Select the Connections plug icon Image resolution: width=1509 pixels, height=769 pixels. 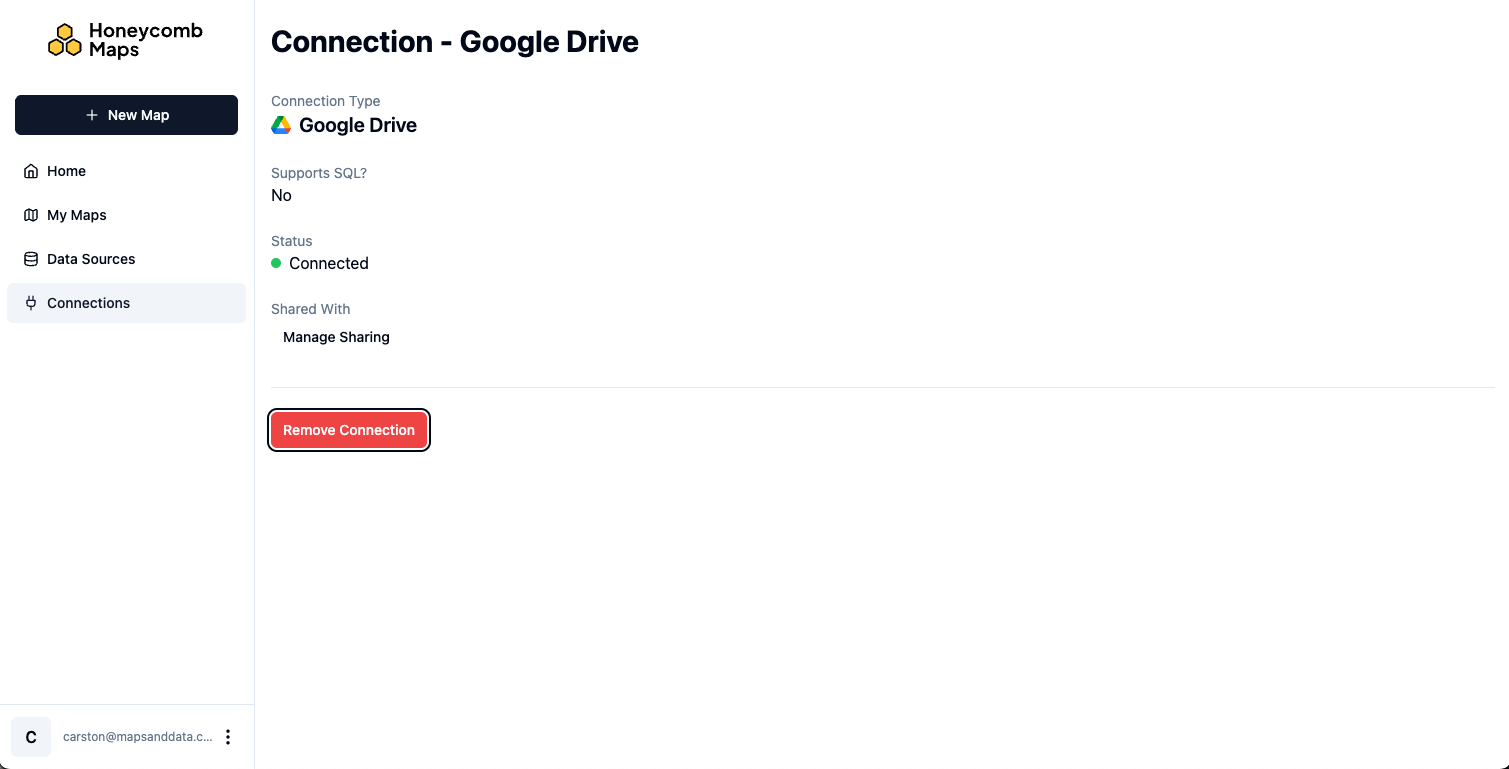[x=30, y=303]
